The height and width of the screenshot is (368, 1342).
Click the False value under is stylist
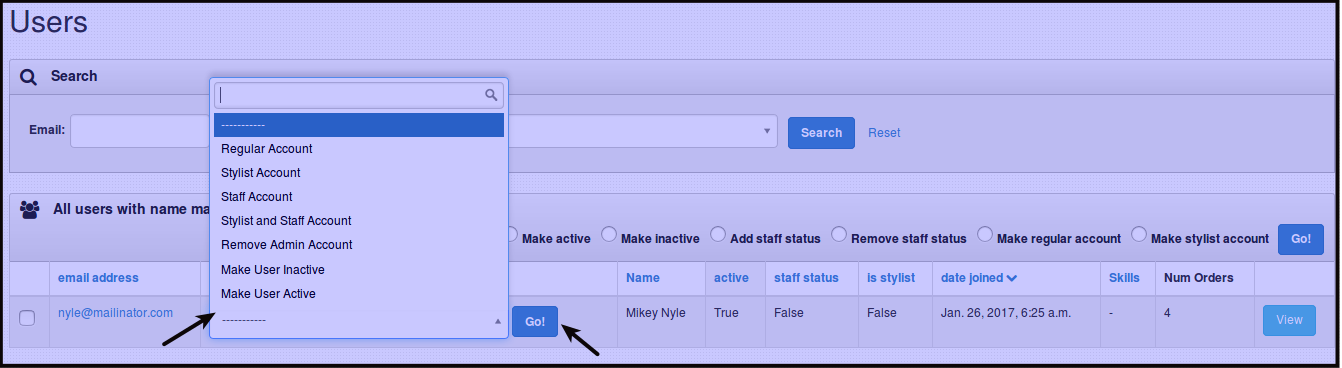[x=882, y=313]
